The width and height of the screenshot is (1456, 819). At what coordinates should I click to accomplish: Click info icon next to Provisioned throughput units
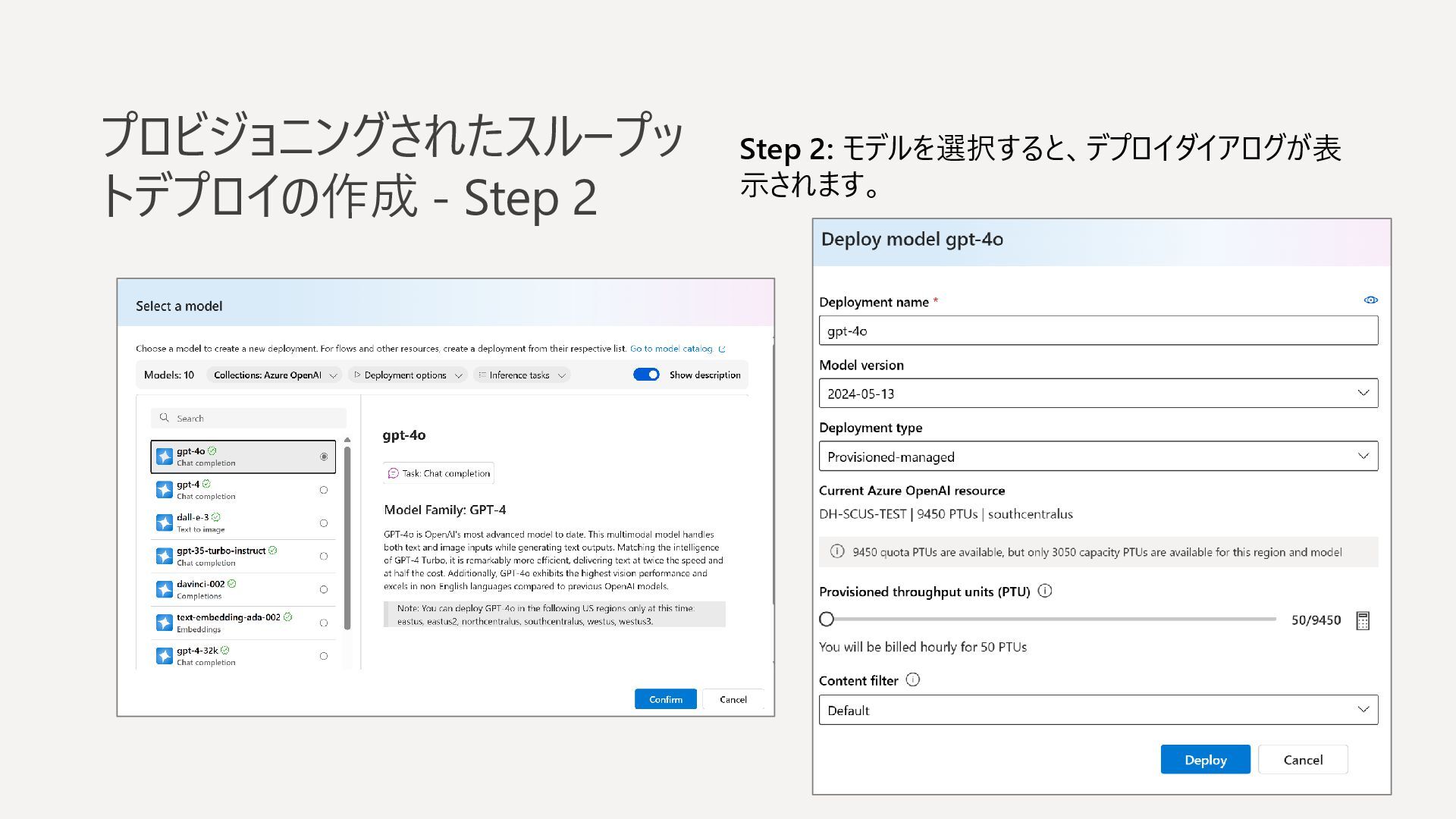point(1045,591)
